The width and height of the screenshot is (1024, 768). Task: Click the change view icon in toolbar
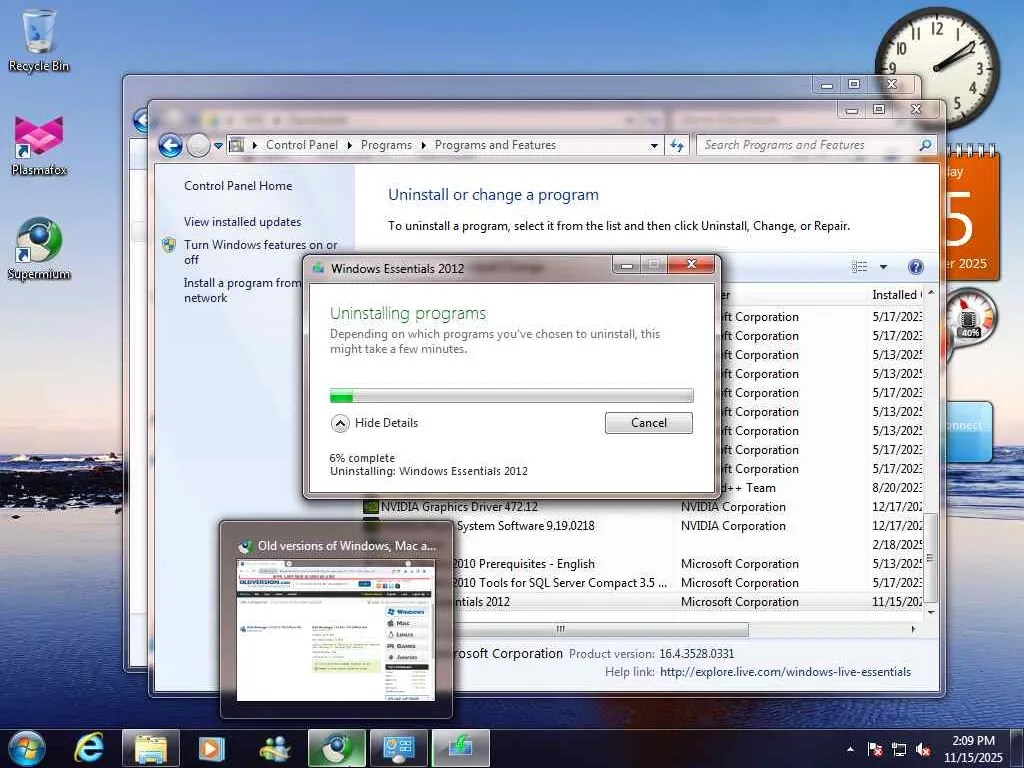[859, 266]
